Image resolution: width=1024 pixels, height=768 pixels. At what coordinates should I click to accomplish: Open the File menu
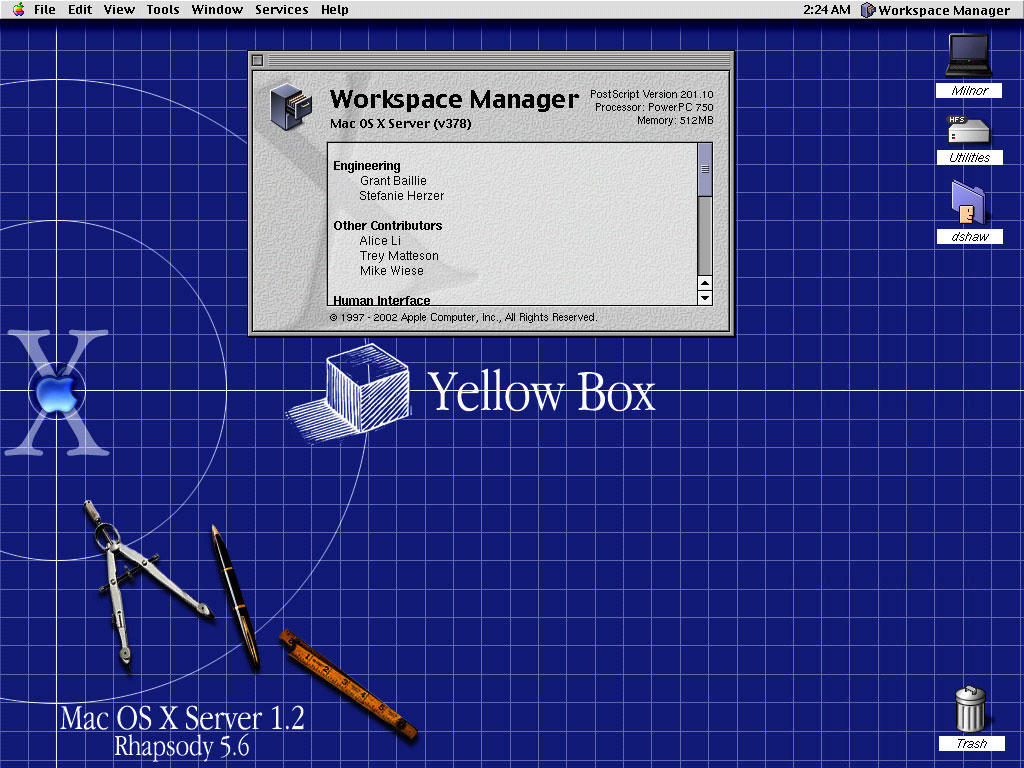pyautogui.click(x=44, y=10)
